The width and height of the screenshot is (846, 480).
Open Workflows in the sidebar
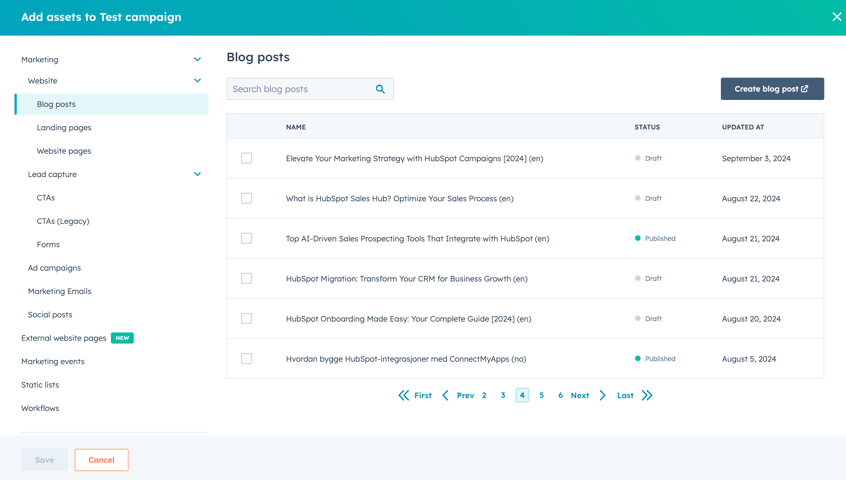tap(40, 408)
